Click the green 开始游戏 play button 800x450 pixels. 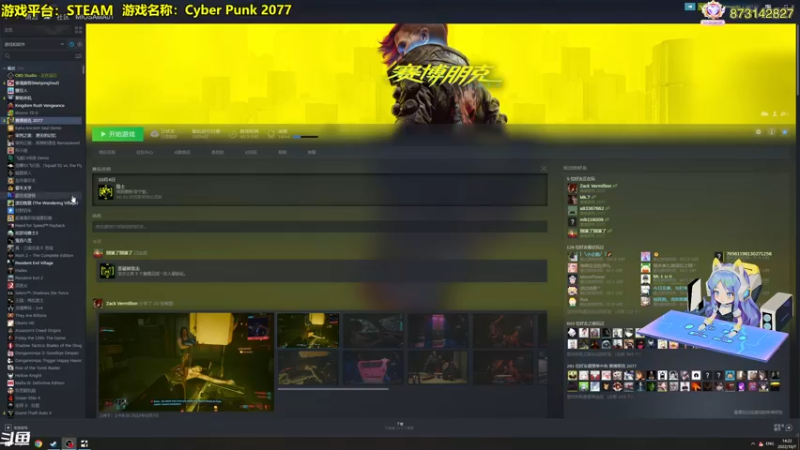point(118,134)
